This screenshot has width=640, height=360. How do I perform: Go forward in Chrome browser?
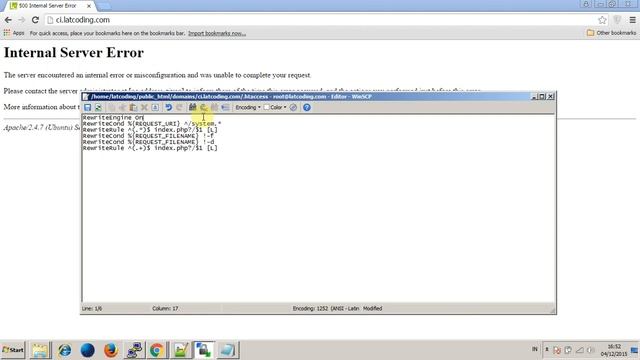[22, 20]
